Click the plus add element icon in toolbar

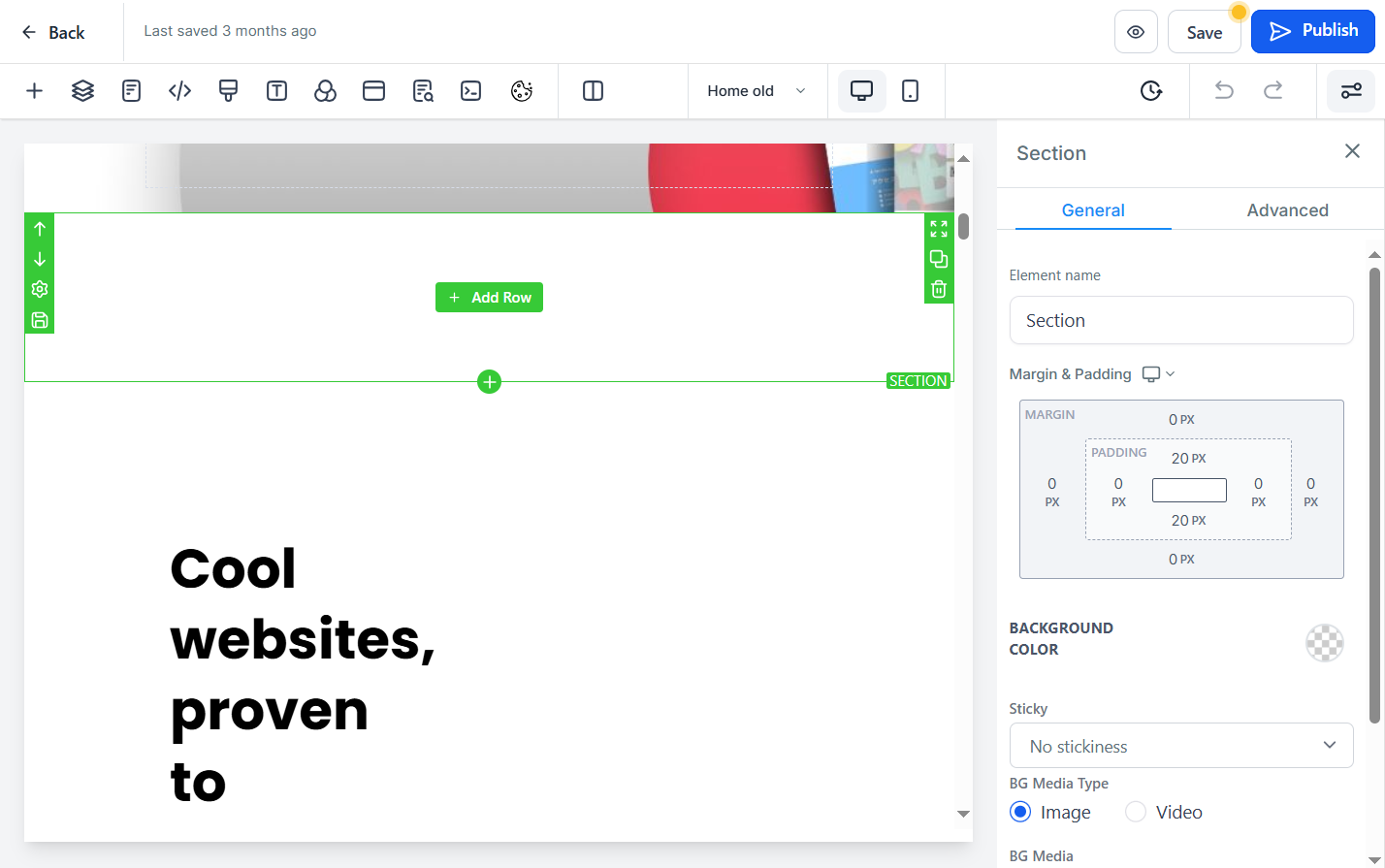34,91
